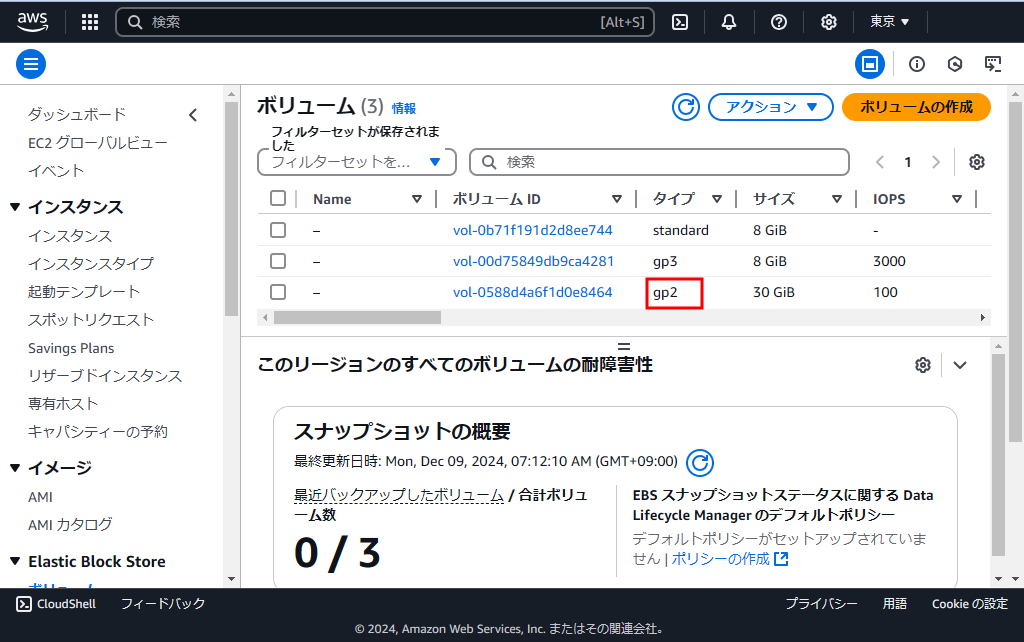Check volume vol-00d75849db9ca4281 row checkbox
Image resolution: width=1024 pixels, height=642 pixels.
coord(278,261)
